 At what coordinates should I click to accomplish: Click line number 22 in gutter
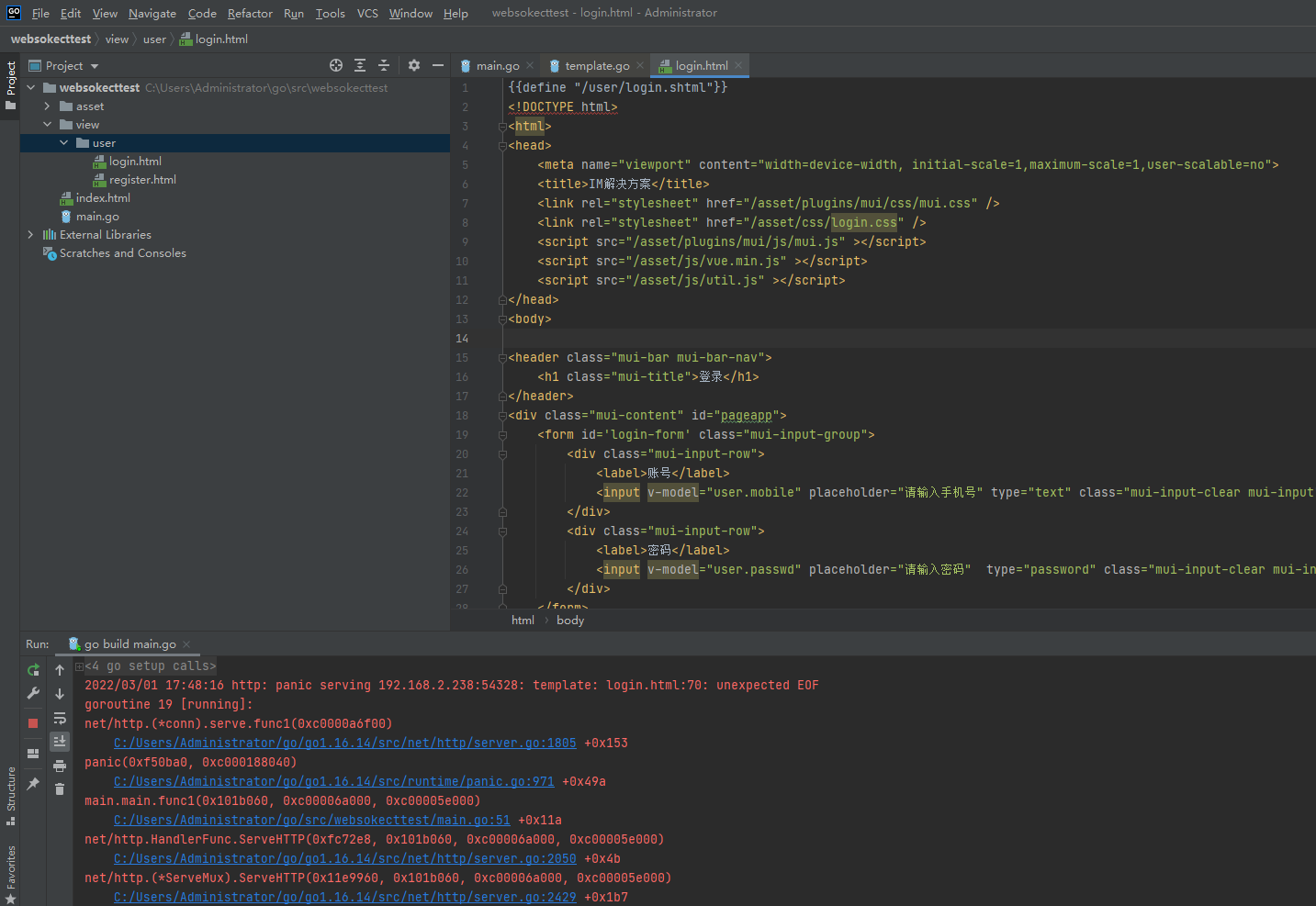click(462, 493)
